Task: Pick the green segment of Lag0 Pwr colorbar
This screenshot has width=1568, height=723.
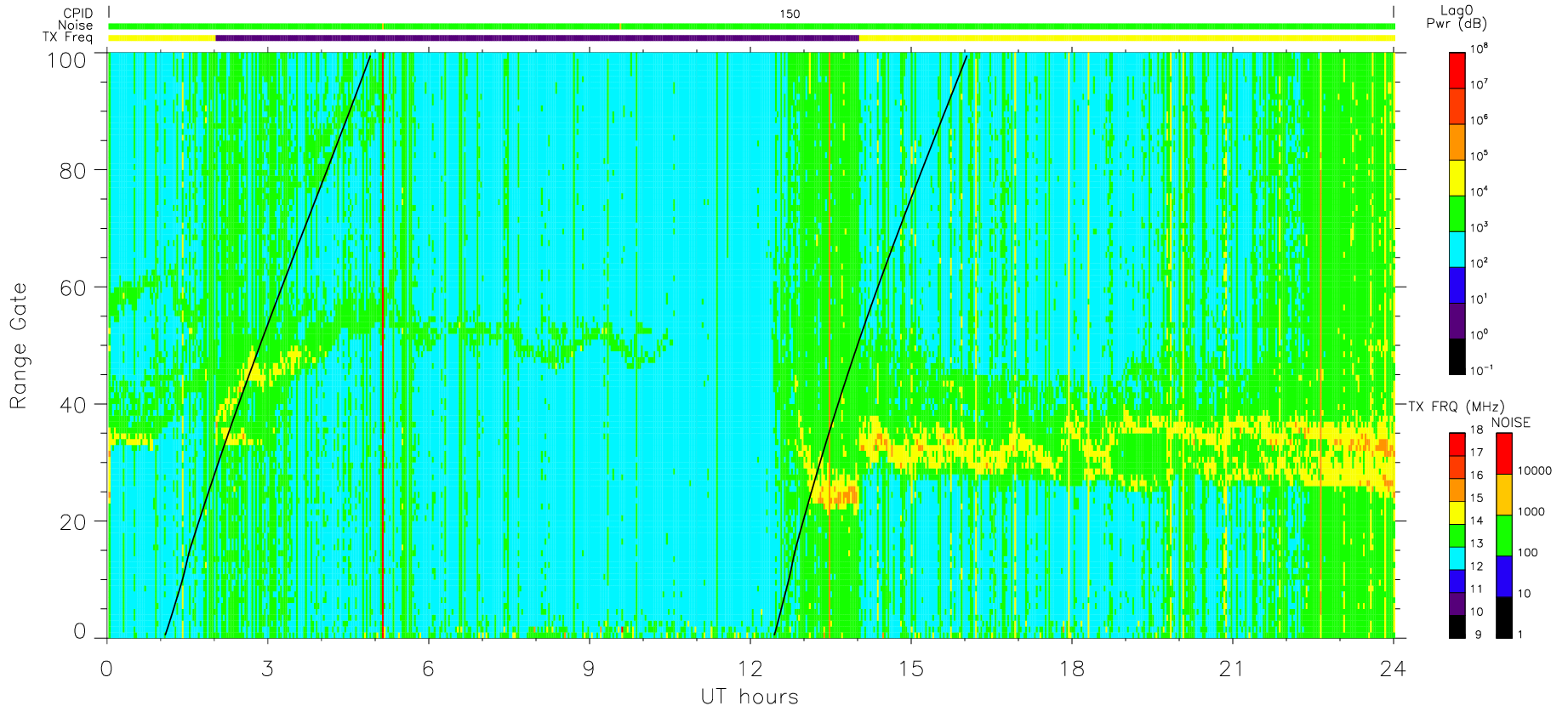Action: point(1457,213)
